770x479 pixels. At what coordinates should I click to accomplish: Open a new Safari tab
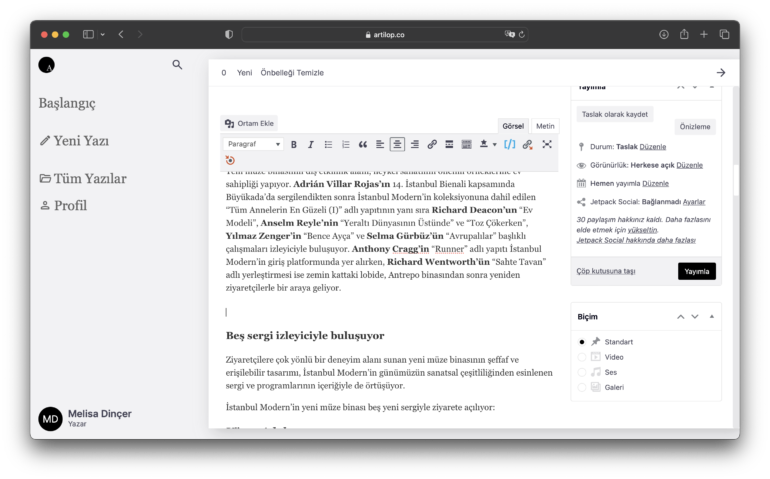(704, 34)
